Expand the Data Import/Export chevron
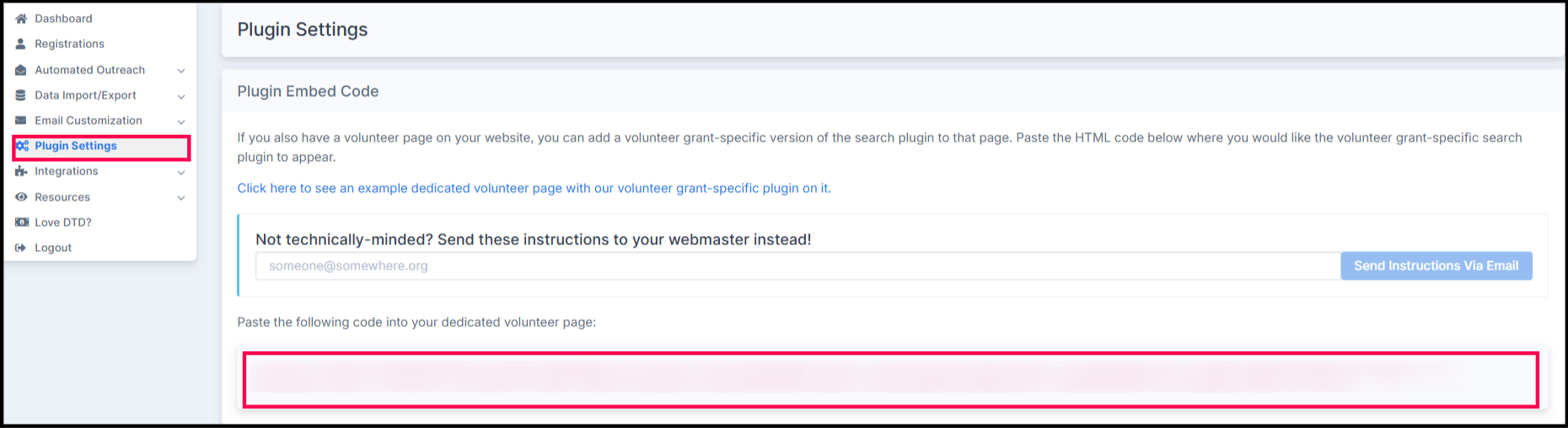Screen dimensions: 1568x428 (180, 96)
